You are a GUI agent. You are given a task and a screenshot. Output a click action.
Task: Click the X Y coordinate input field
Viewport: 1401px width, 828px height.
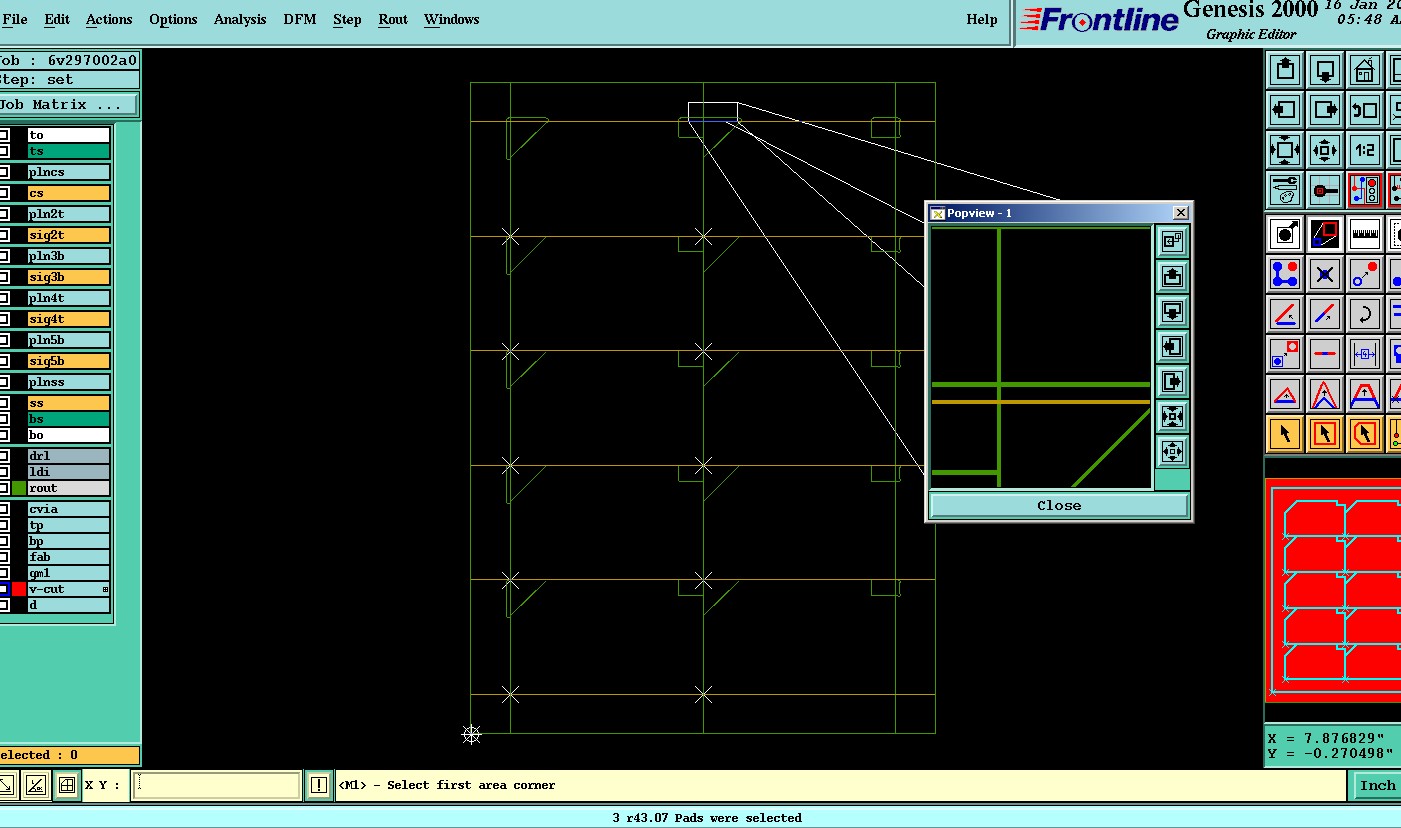pyautogui.click(x=216, y=785)
